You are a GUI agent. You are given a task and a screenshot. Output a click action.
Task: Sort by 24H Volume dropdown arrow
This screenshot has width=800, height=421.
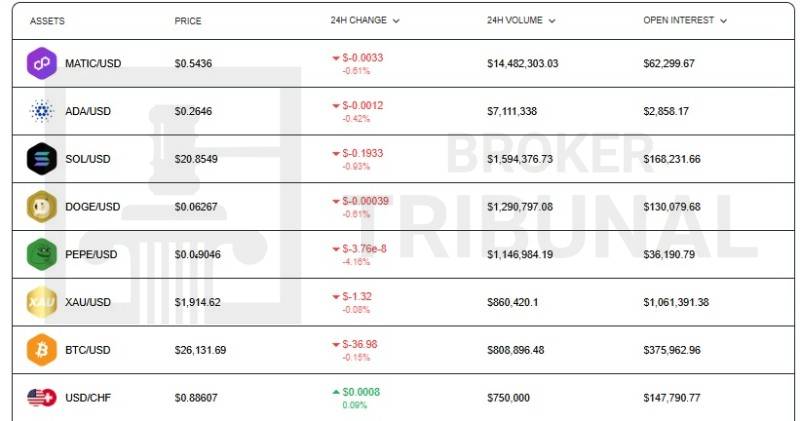[552, 21]
